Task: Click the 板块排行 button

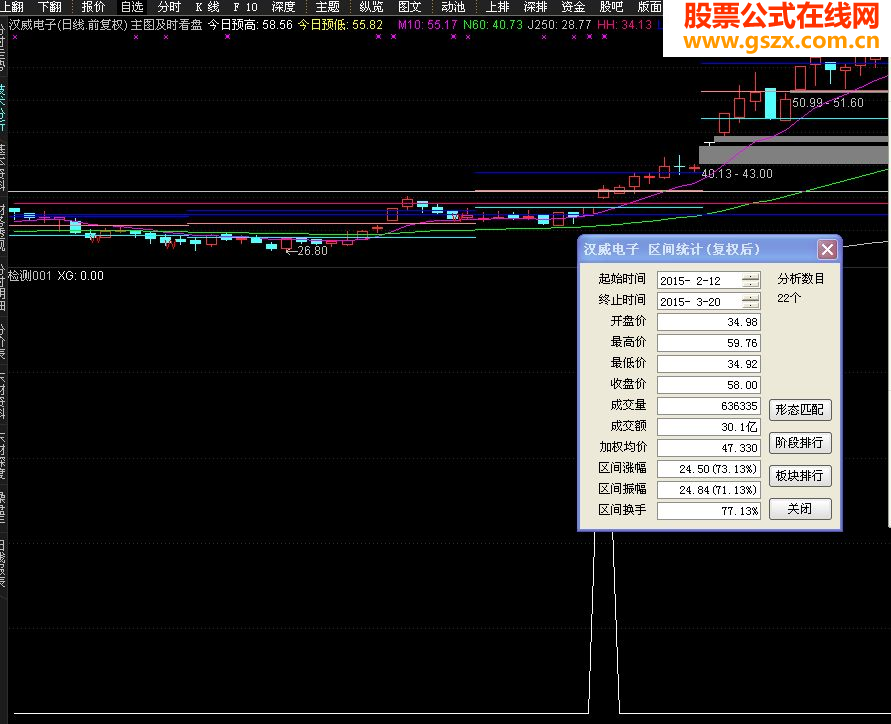Action: pos(800,476)
